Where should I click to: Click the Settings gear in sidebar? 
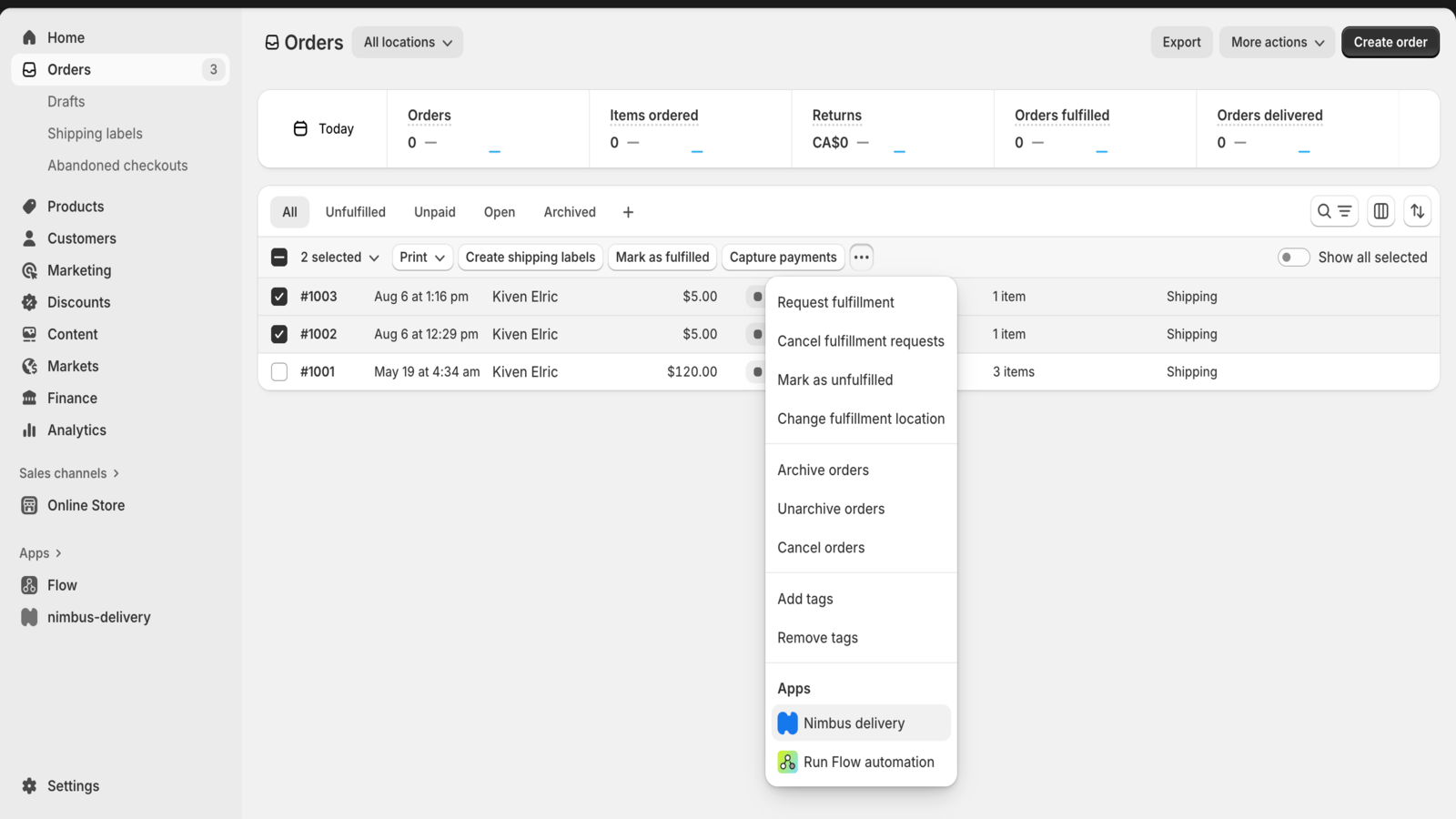[30, 786]
